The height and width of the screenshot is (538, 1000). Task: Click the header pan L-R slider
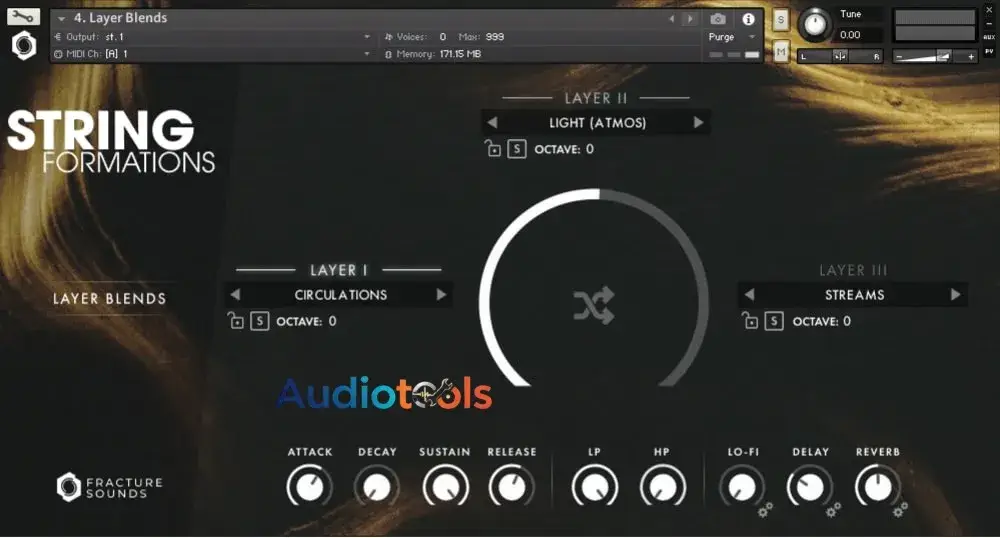(840, 57)
